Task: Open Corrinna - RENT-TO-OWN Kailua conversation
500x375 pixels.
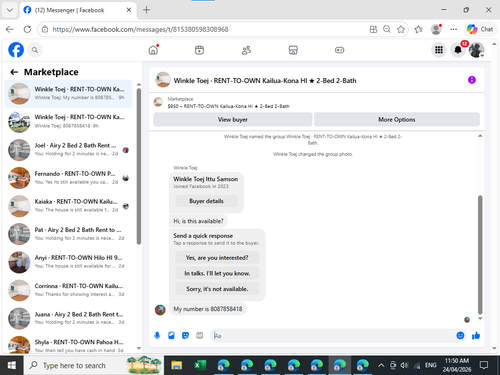Action: pyautogui.click(x=69, y=290)
